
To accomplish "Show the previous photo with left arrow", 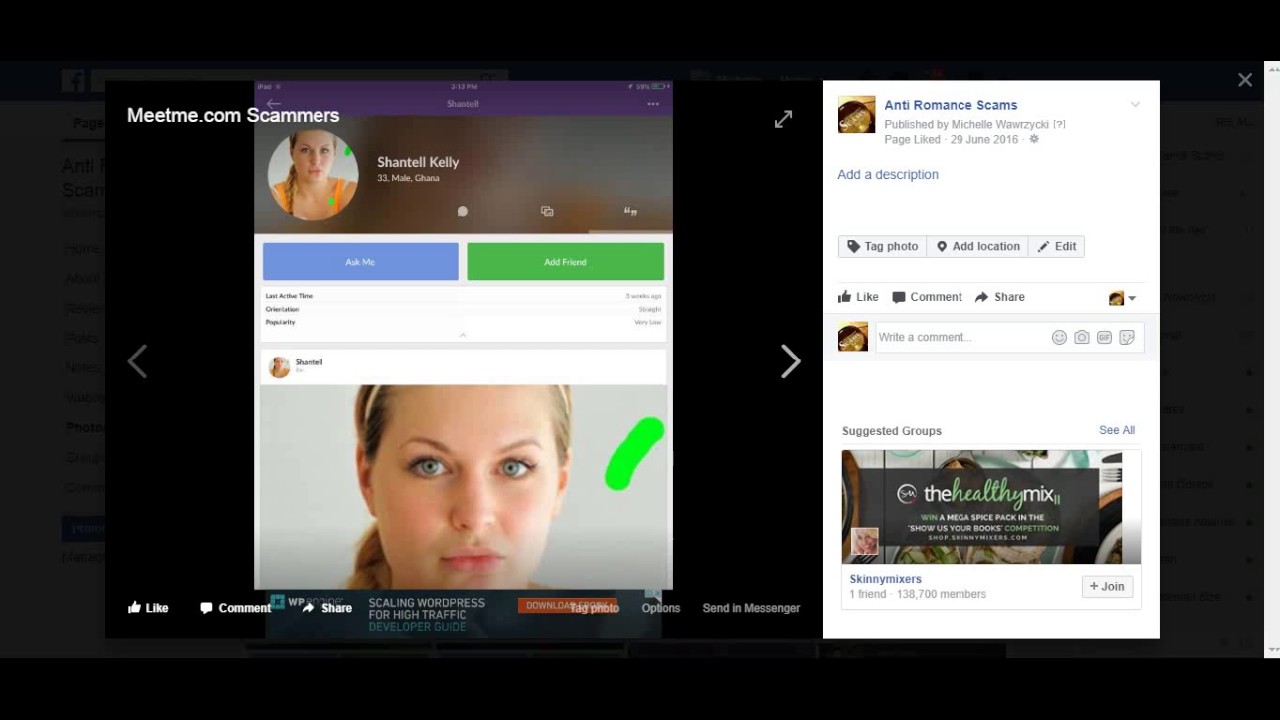I will point(138,362).
